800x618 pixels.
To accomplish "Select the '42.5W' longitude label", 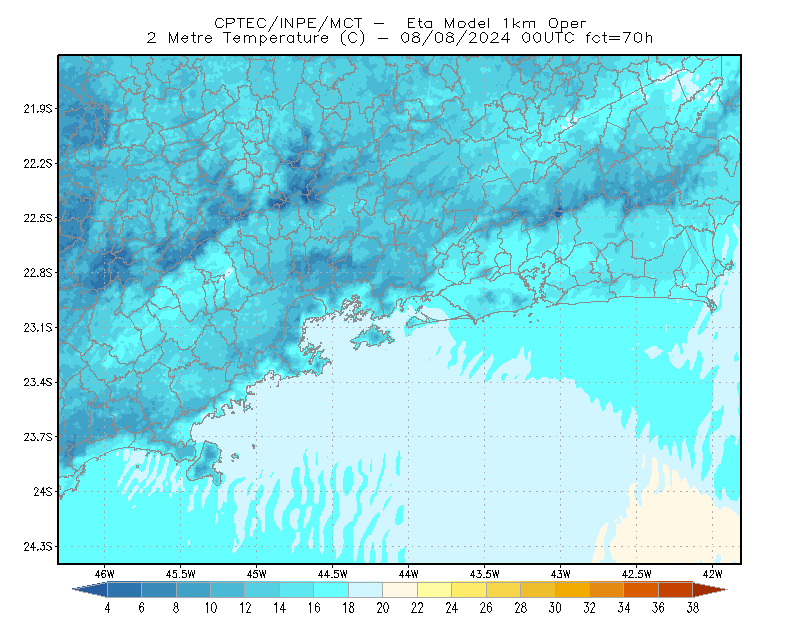I will point(636,574).
